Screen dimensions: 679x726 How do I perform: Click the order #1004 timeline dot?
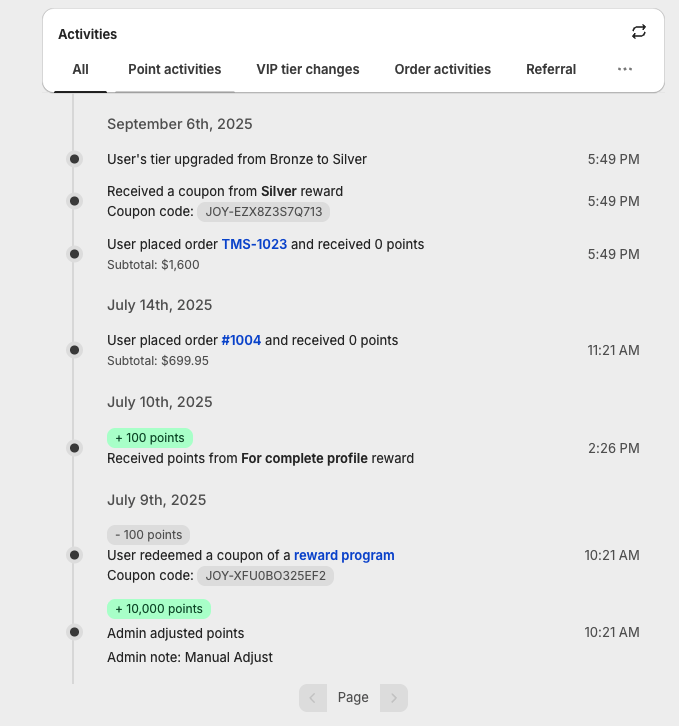(x=74, y=350)
